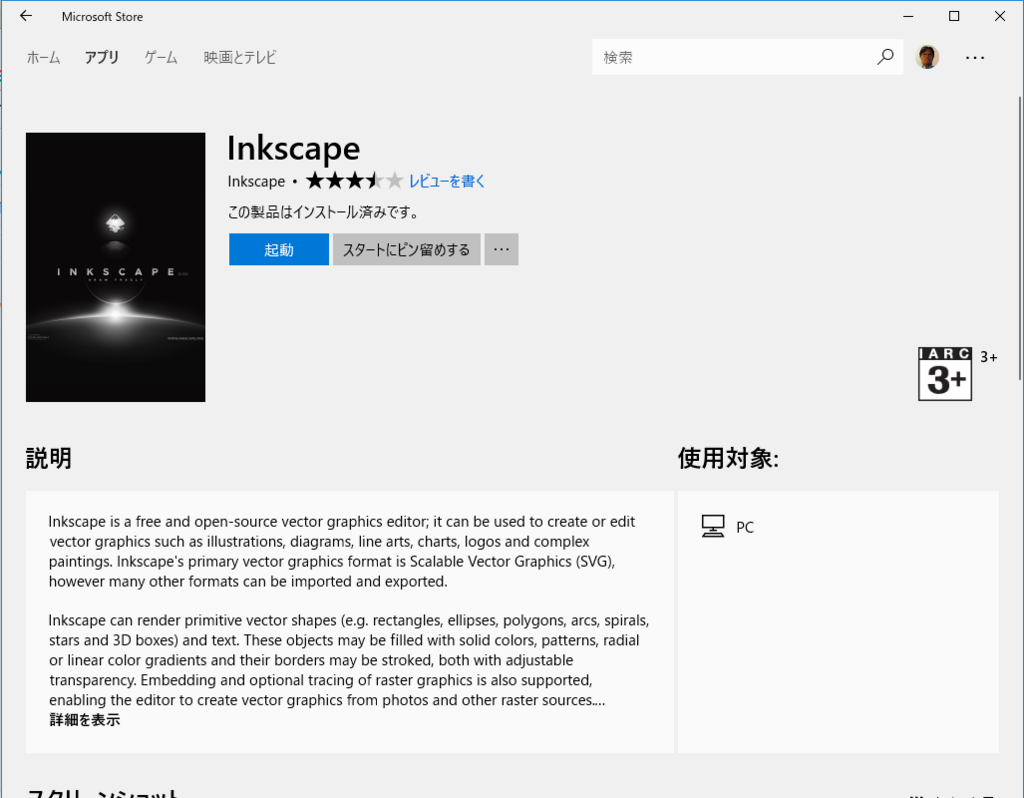Click スタートにピン留めする button
Screen dimensions: 1024x798
(406, 249)
